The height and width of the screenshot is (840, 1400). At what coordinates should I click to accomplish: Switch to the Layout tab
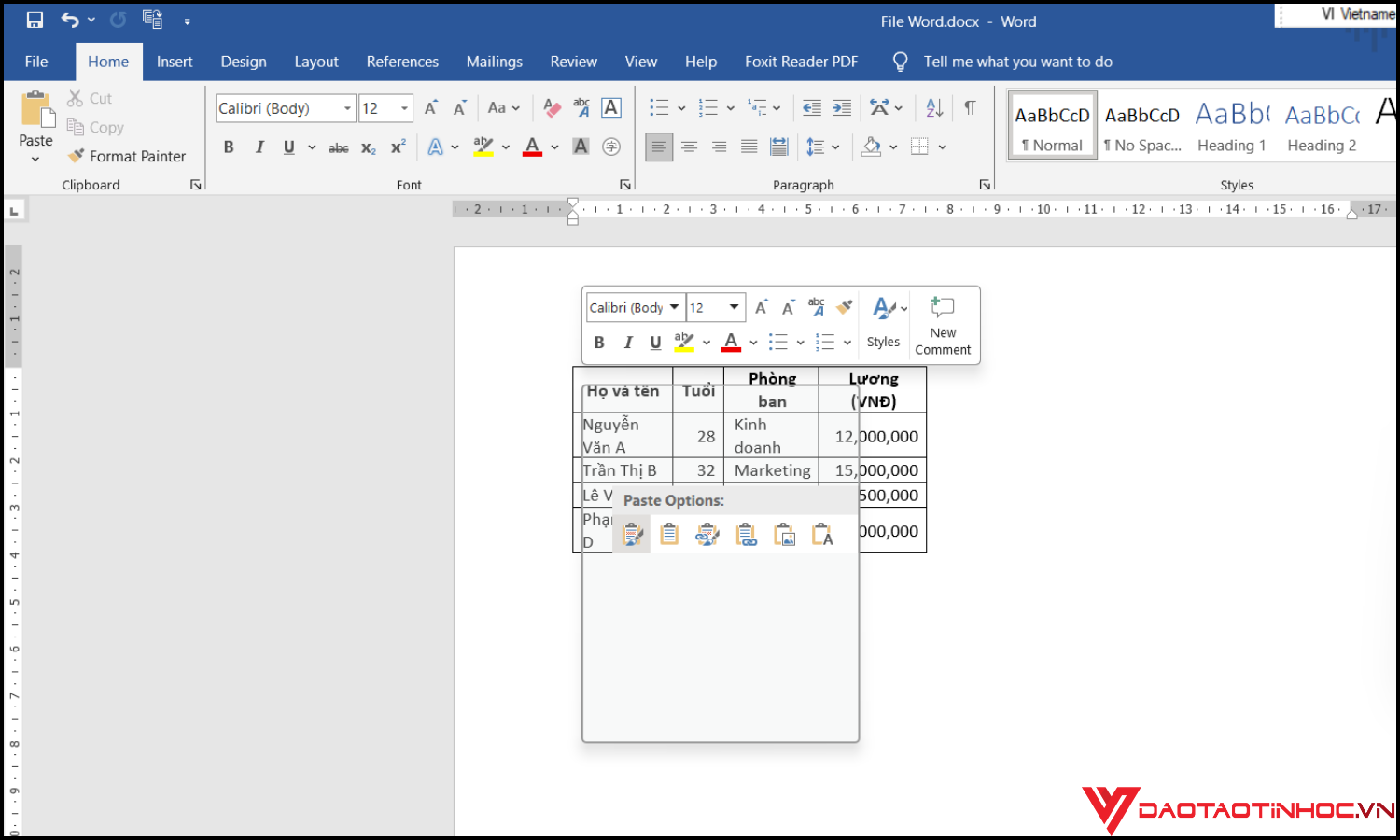point(316,62)
